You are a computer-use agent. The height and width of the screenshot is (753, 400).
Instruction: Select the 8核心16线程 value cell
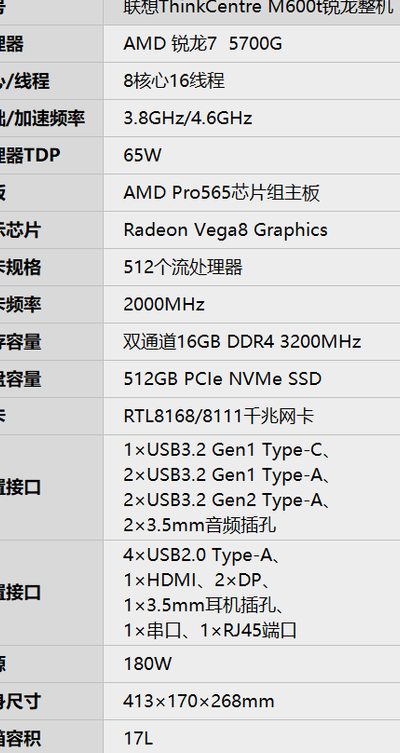pos(252,81)
